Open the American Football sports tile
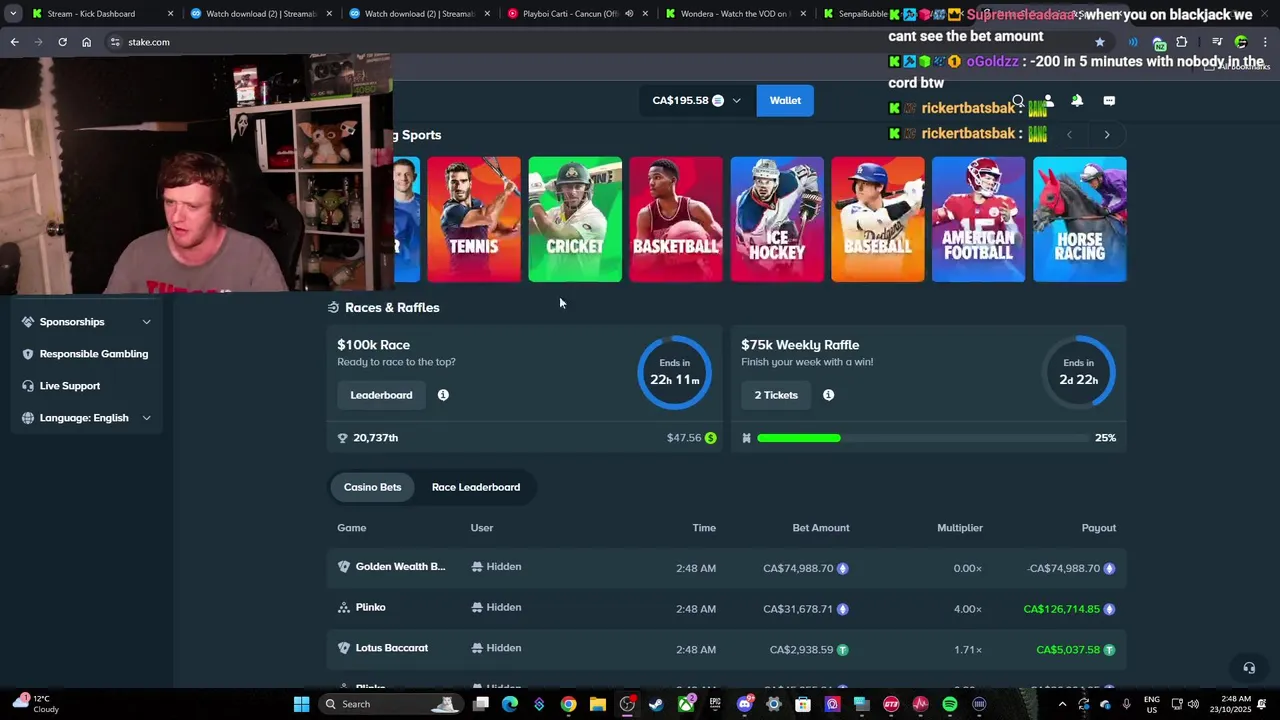The image size is (1280, 720). 979,219
